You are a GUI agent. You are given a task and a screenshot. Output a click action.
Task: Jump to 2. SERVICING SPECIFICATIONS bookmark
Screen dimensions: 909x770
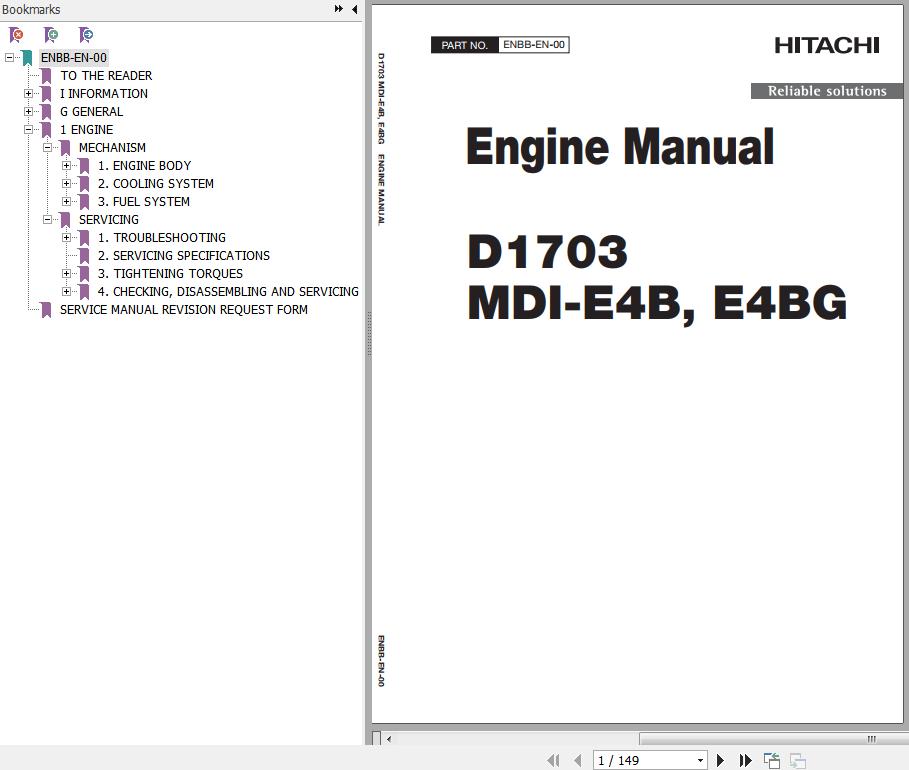183,256
